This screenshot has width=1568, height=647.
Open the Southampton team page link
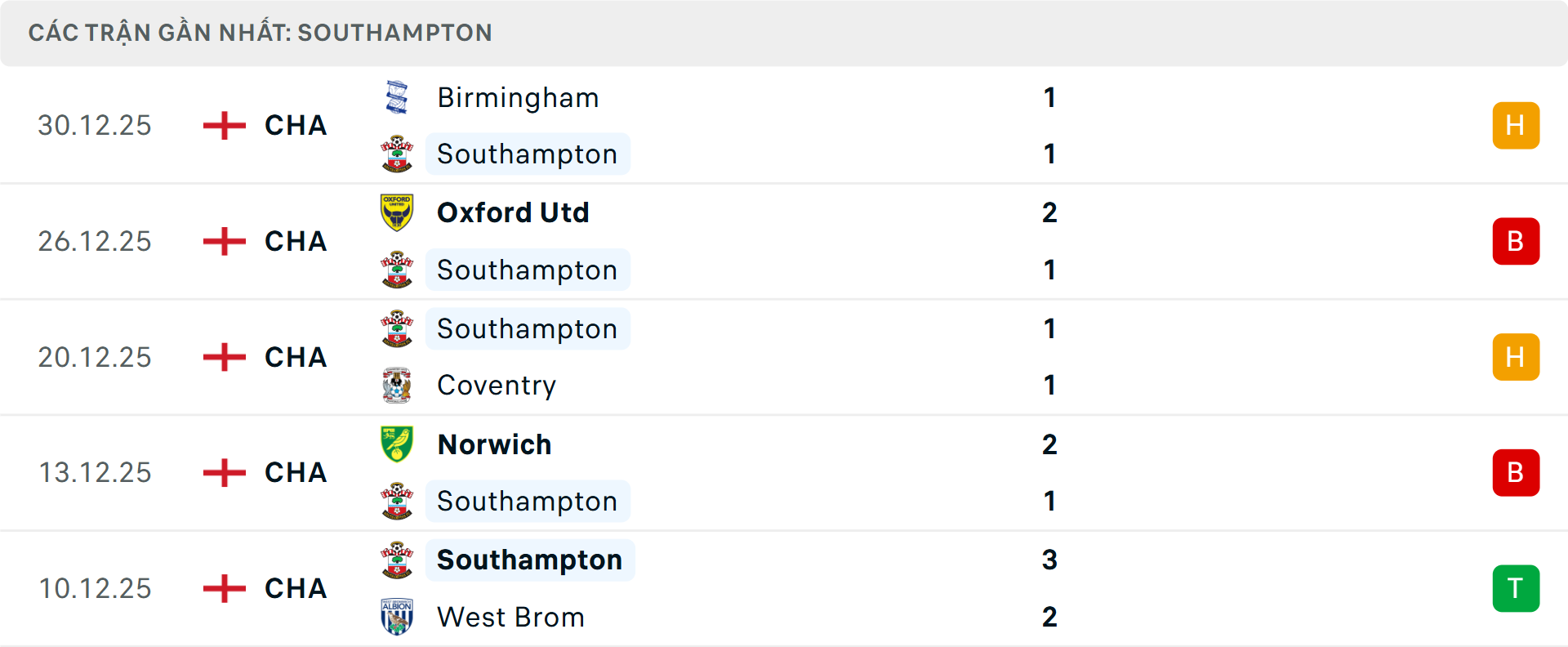pyautogui.click(x=528, y=154)
